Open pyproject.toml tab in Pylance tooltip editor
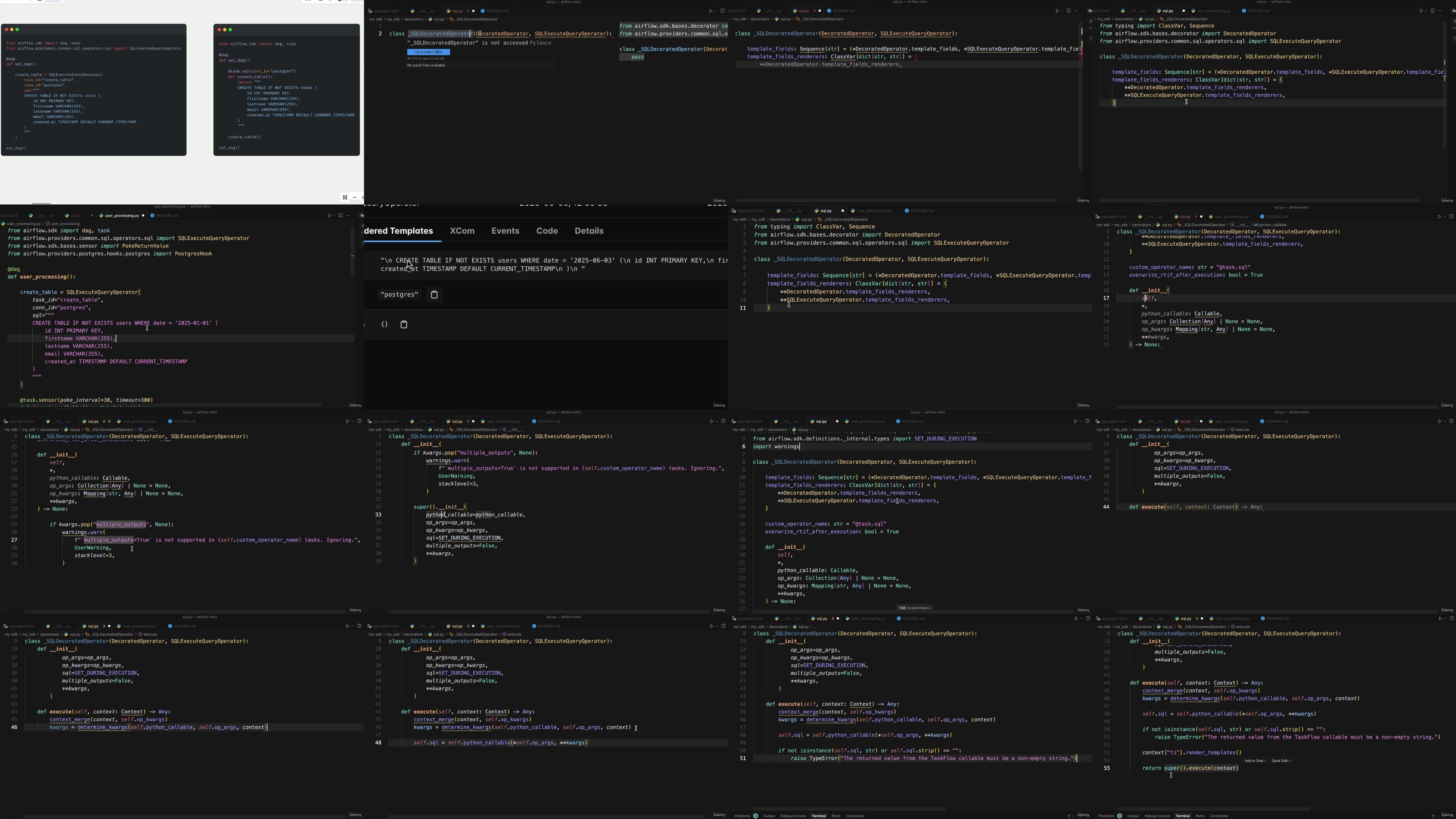 (x=386, y=11)
